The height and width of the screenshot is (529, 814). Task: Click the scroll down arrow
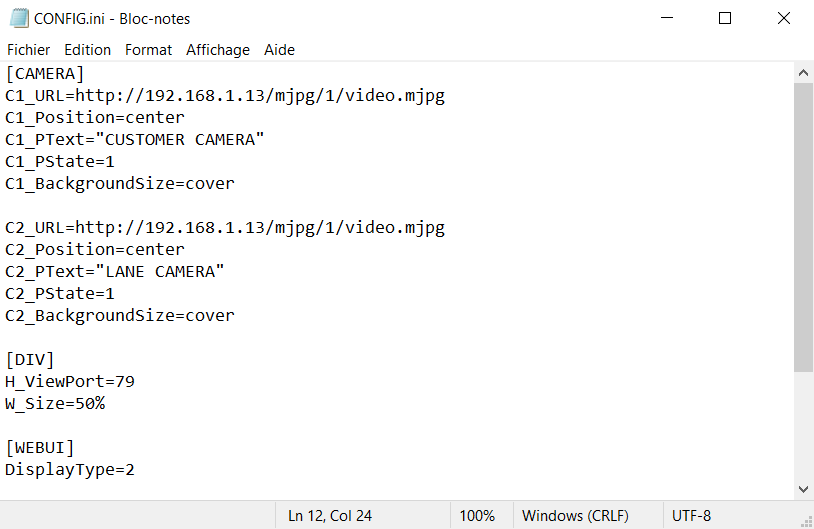[803, 489]
